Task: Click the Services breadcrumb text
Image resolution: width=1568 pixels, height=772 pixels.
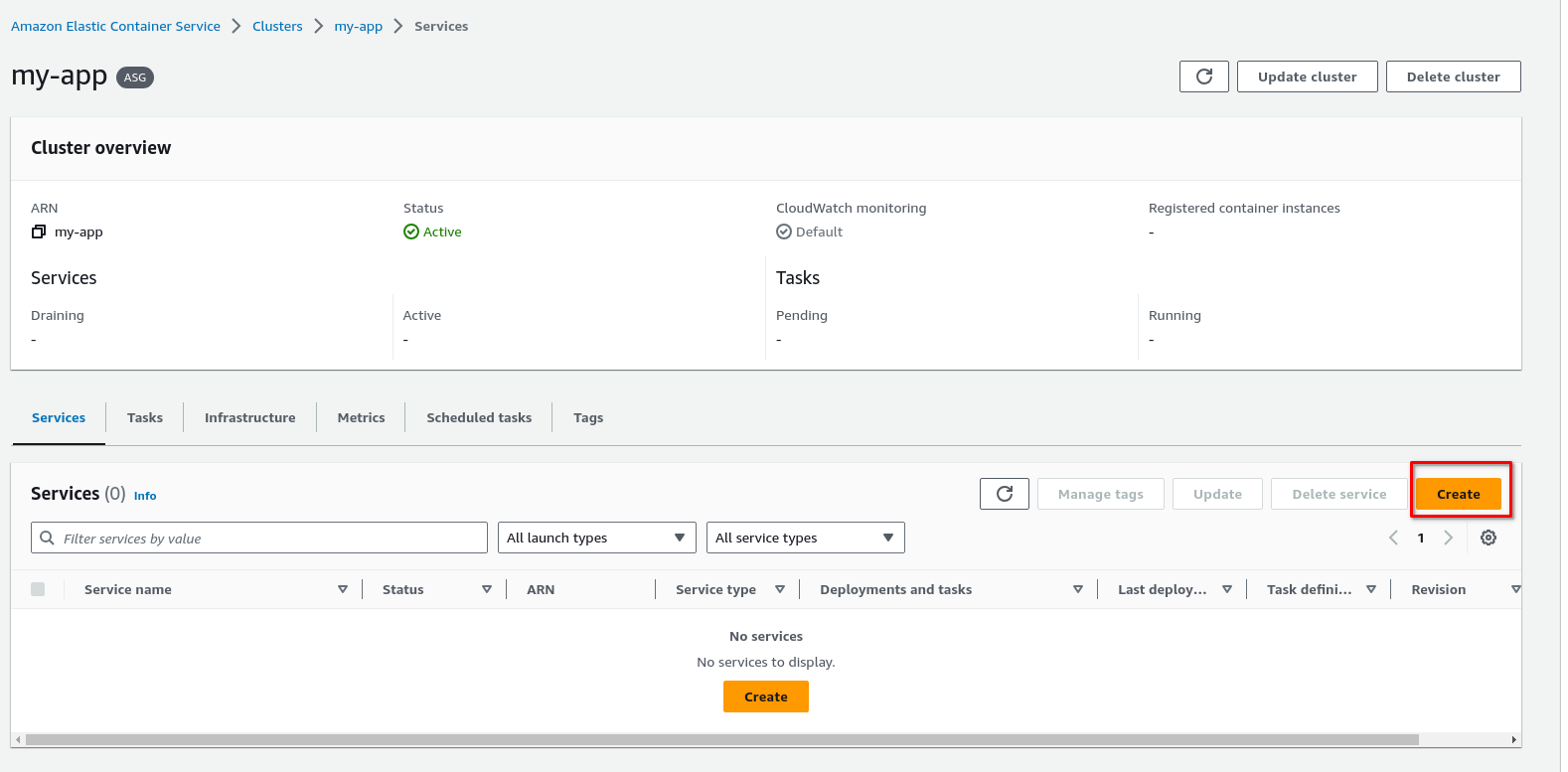Action: click(x=441, y=26)
